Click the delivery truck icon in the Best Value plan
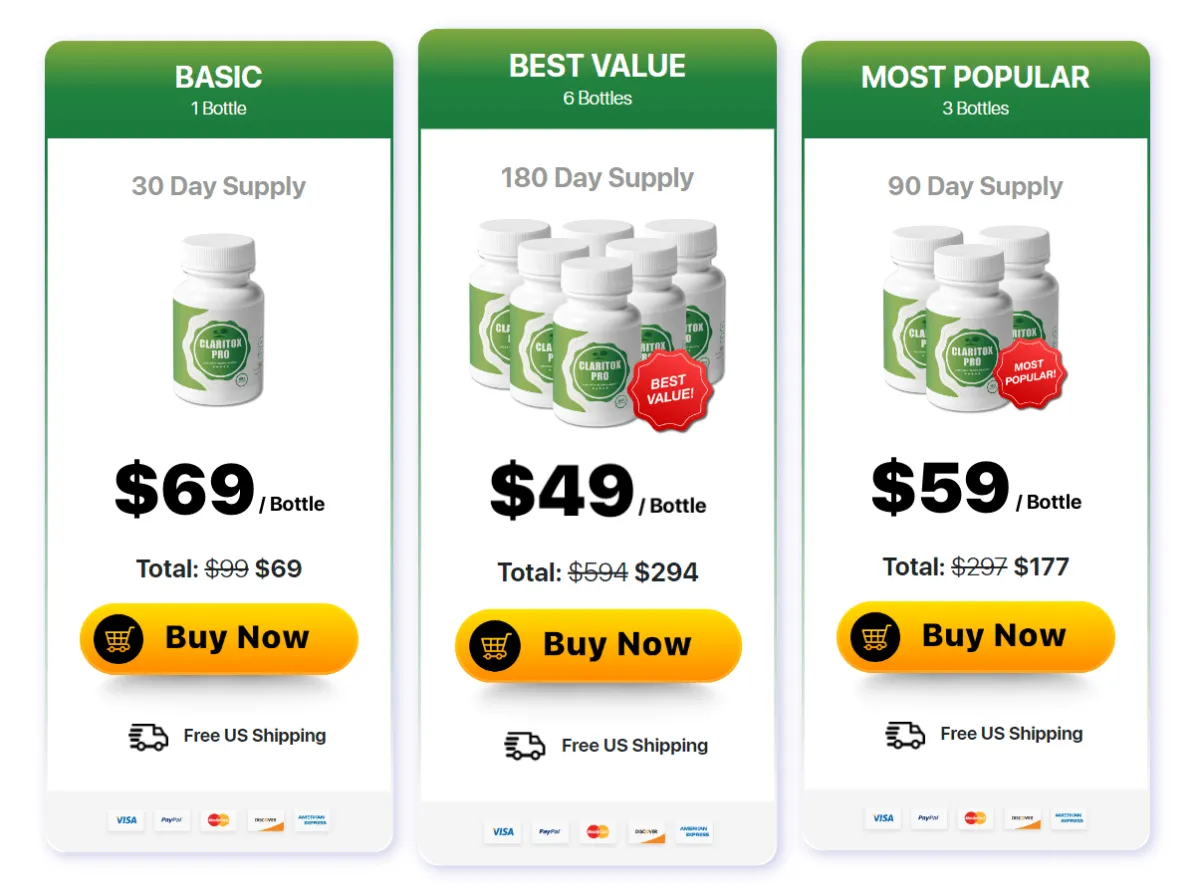The width and height of the screenshot is (1200, 893). pos(525,746)
